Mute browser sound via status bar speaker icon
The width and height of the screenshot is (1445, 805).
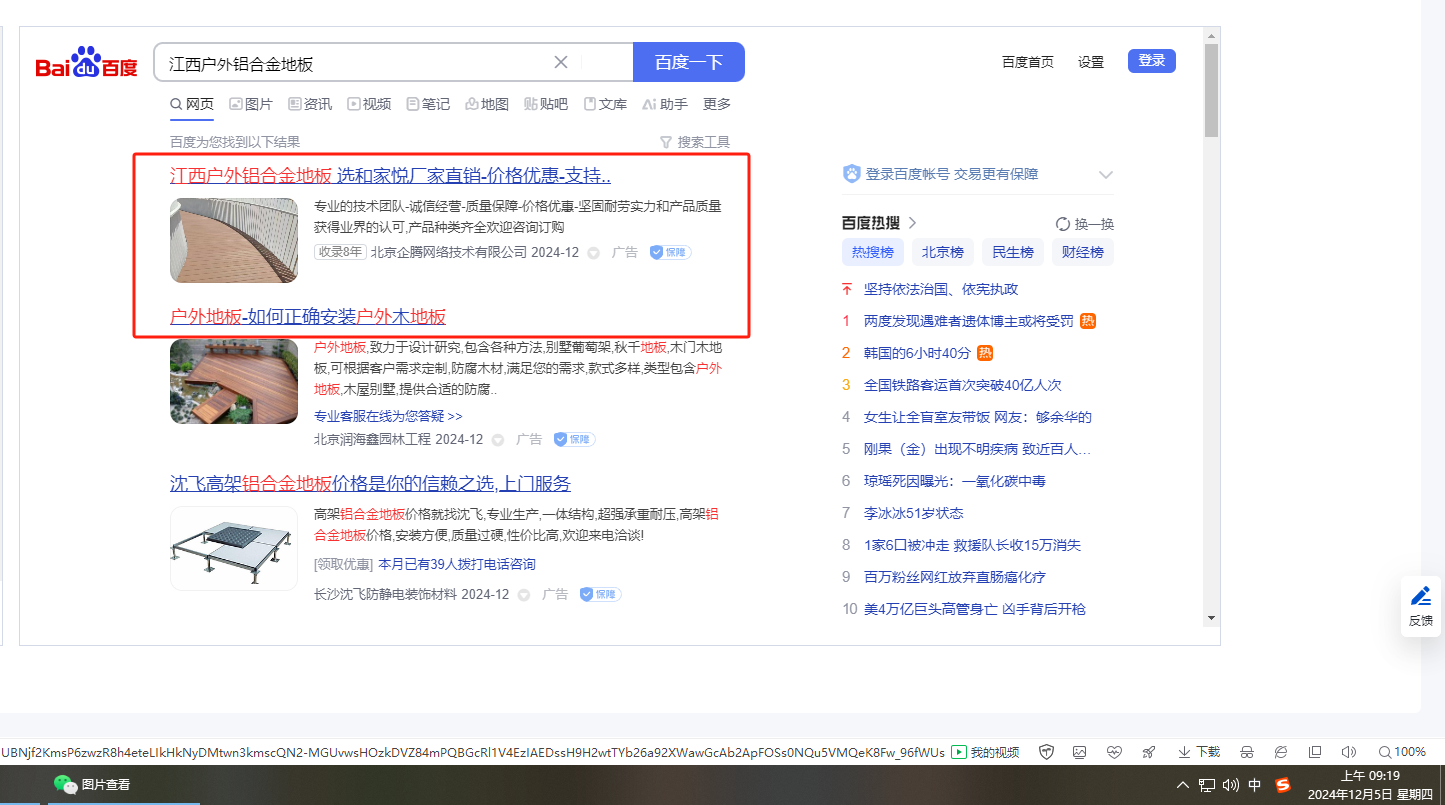pyautogui.click(x=1348, y=752)
